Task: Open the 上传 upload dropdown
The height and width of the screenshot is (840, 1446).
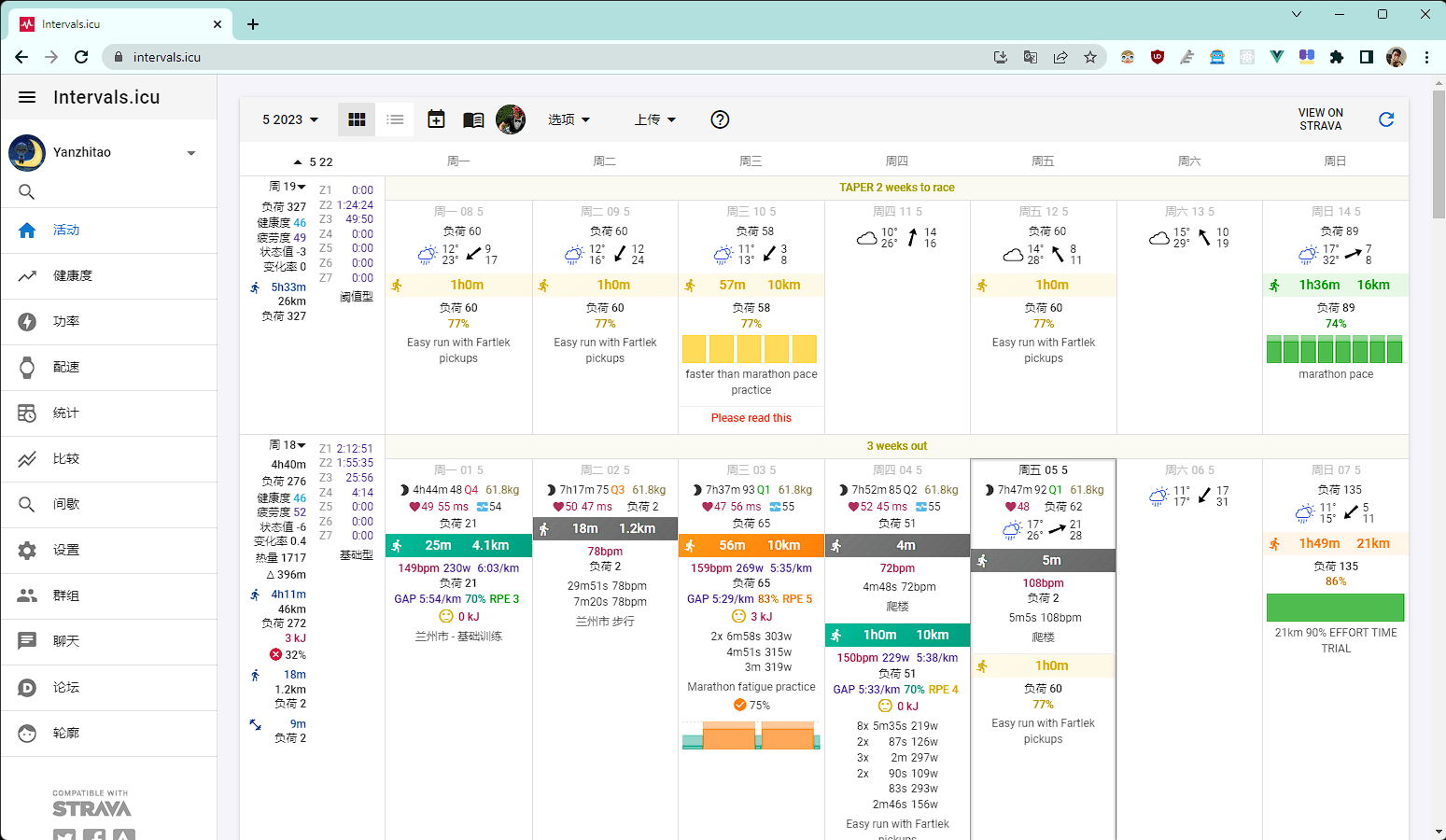Action: point(654,119)
